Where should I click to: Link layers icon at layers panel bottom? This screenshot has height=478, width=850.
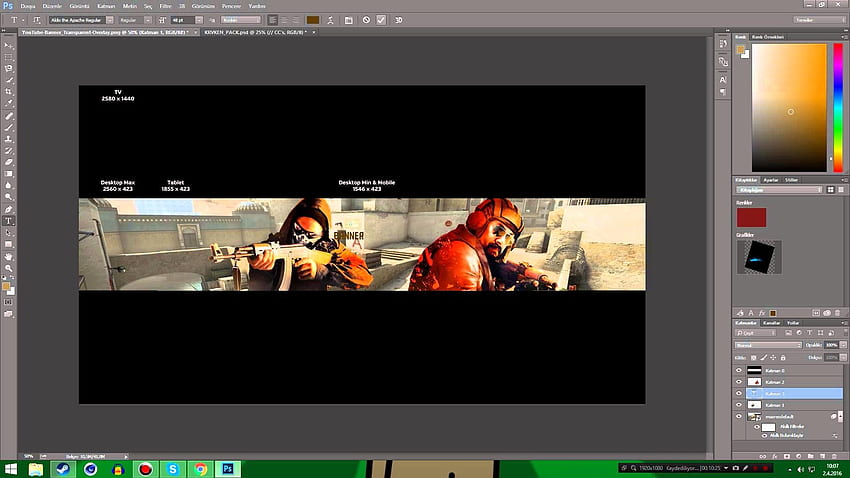[x=763, y=456]
